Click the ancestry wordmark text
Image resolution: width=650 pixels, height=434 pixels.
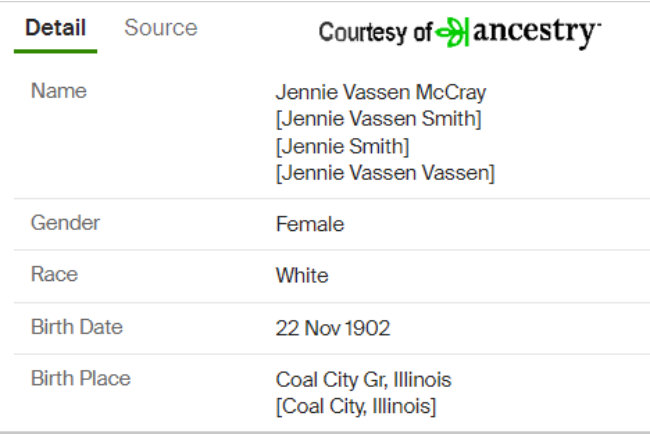pyautogui.click(x=537, y=32)
